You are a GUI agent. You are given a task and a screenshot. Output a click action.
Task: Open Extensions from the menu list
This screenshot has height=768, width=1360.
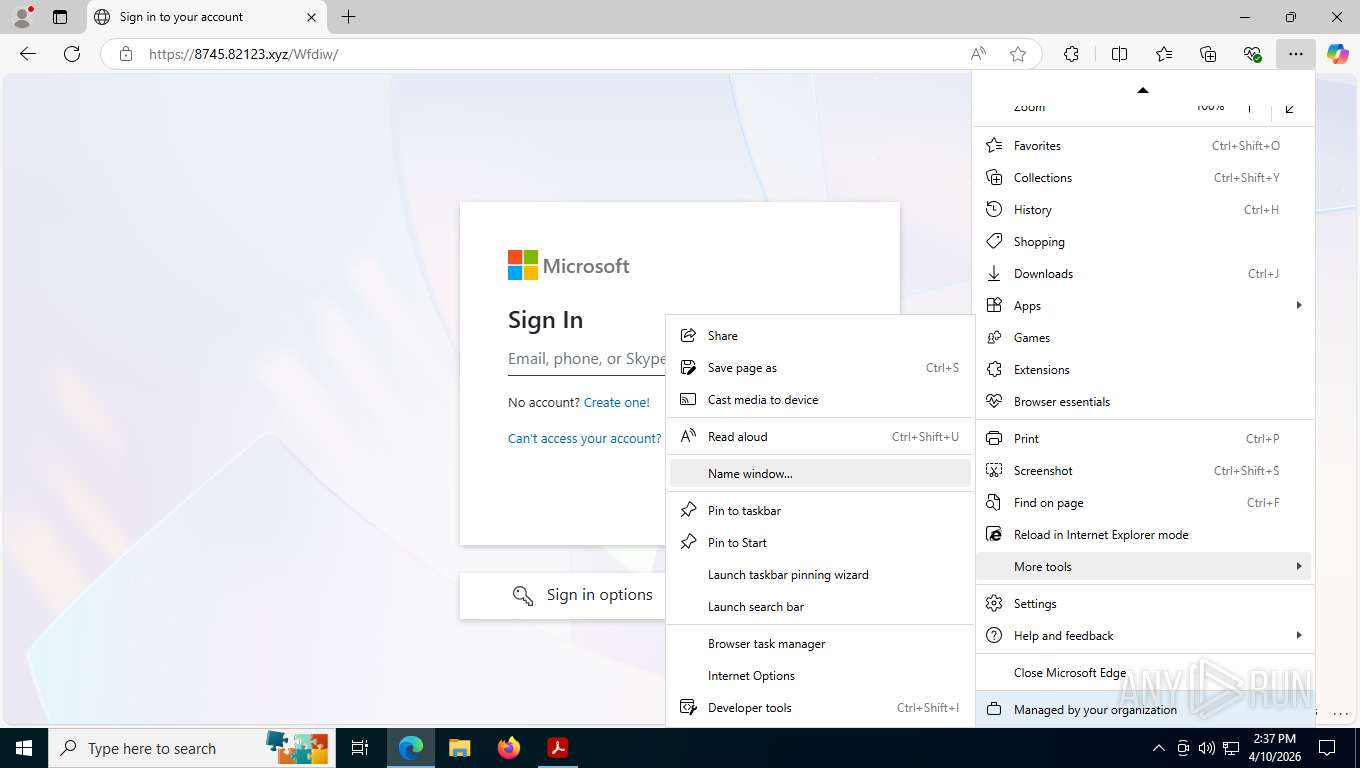tap(1143, 370)
